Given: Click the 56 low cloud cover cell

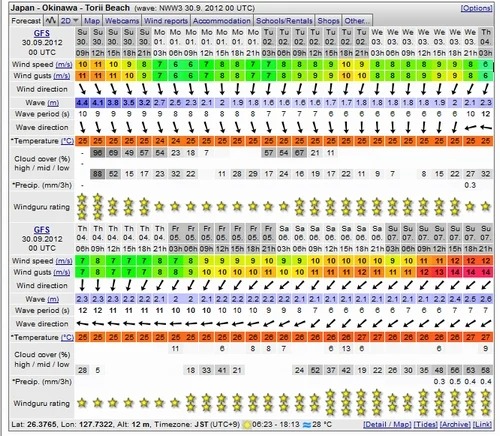Looking at the screenshot, I should pos(455,370).
